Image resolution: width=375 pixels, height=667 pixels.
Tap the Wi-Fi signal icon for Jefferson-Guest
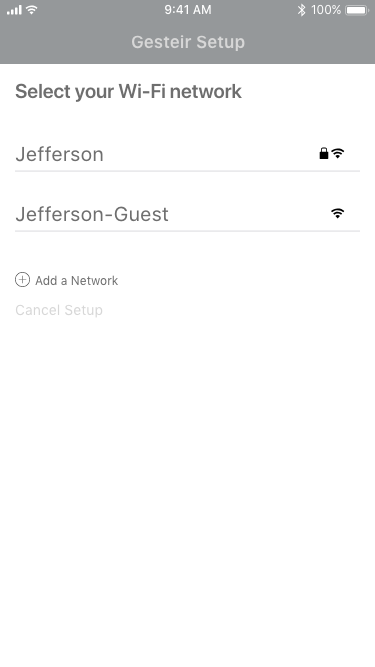point(338,213)
